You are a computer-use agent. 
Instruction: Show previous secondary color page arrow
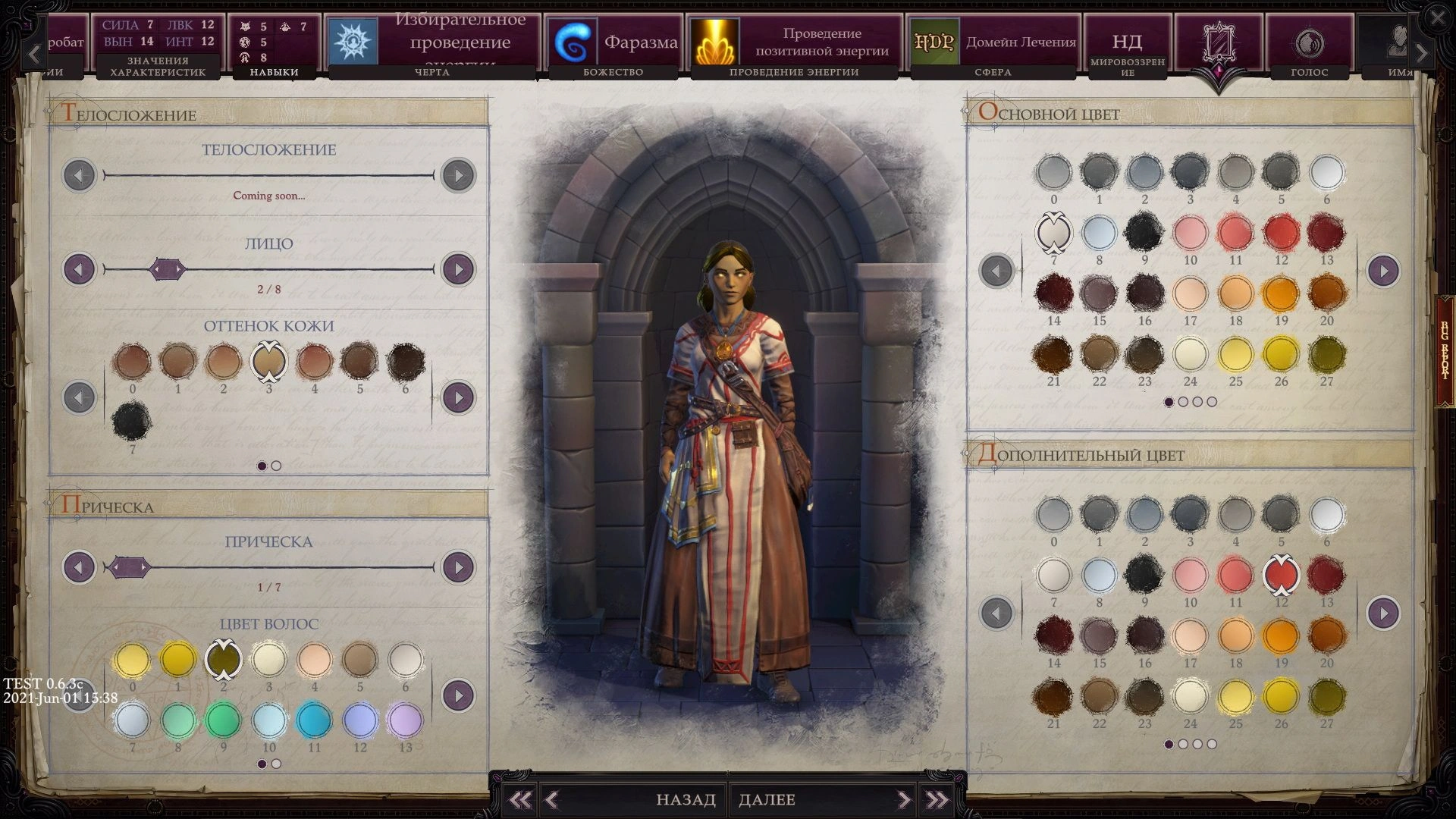(x=996, y=613)
